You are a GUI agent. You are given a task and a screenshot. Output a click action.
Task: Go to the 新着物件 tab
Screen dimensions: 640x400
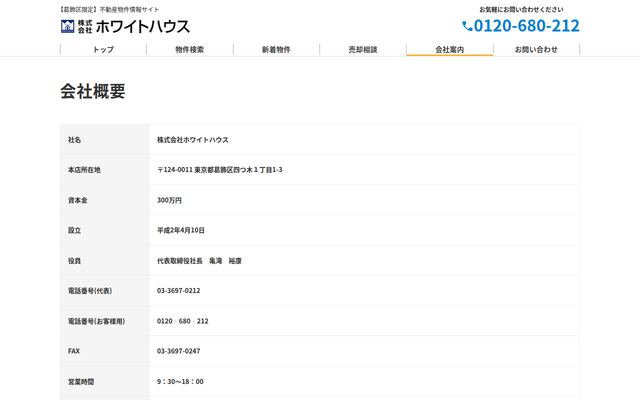(276, 49)
